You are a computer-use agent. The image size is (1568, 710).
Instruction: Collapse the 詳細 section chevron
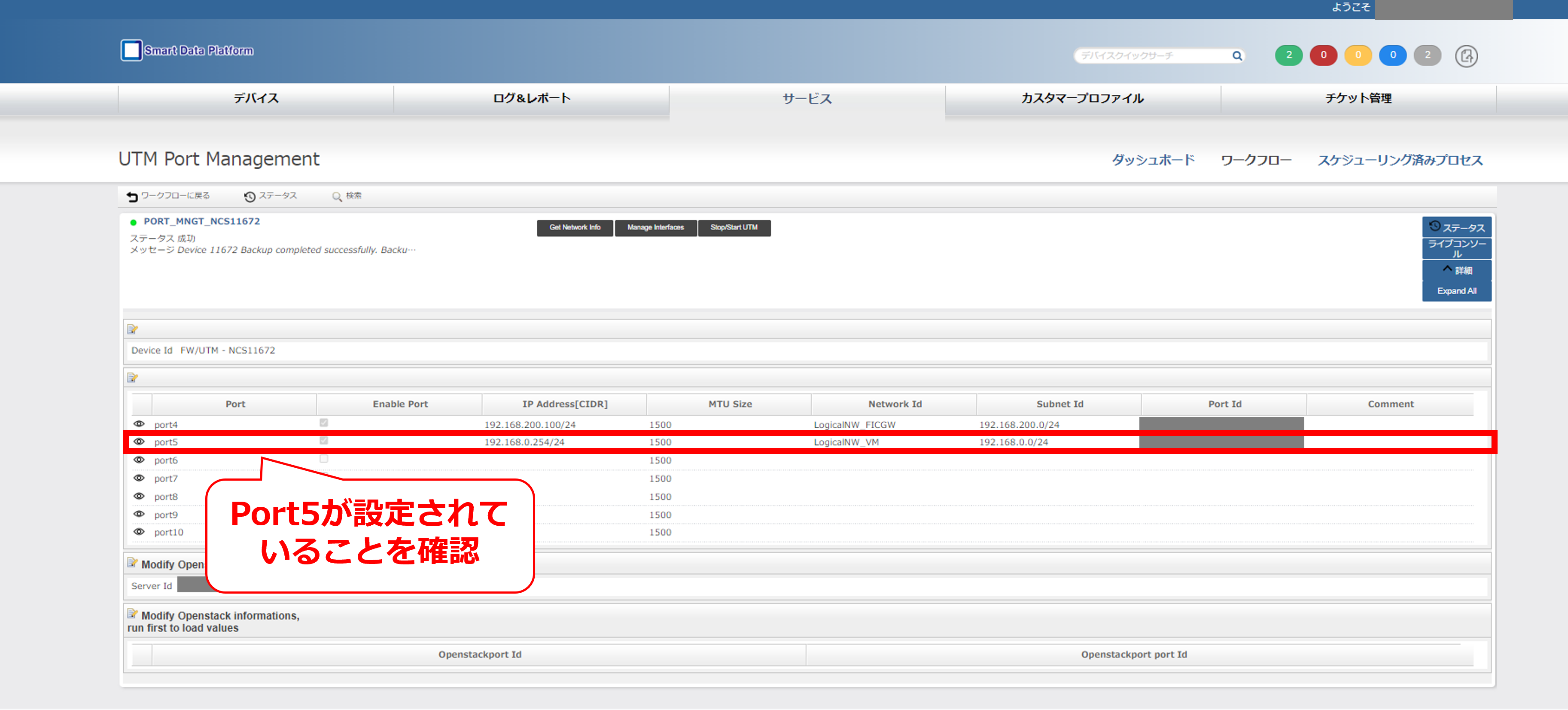1448,268
